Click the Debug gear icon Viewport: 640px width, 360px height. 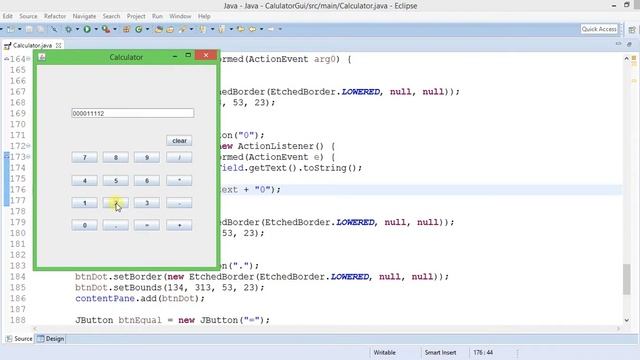click(x=68, y=29)
